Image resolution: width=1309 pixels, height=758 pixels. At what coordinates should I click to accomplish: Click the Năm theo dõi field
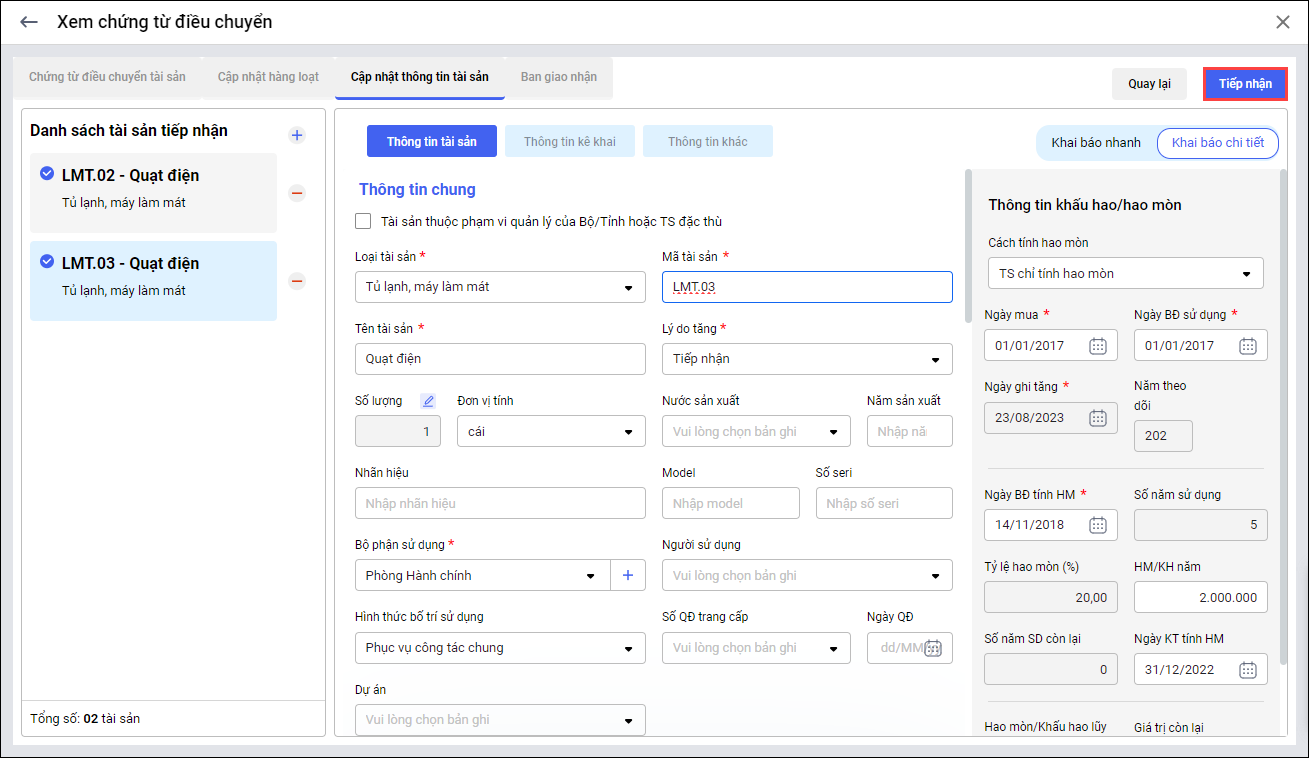pos(1163,436)
